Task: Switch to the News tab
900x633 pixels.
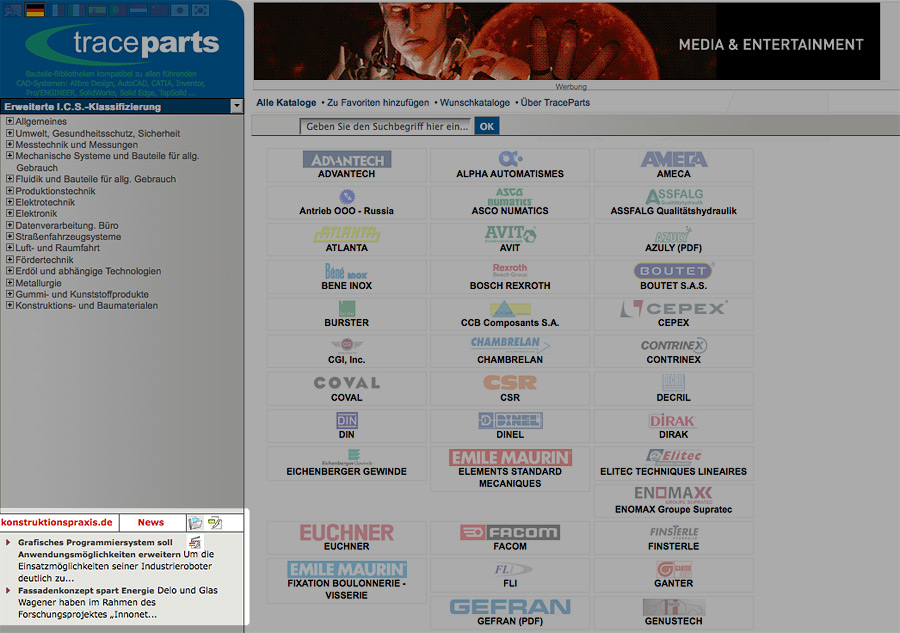Action: pos(151,523)
